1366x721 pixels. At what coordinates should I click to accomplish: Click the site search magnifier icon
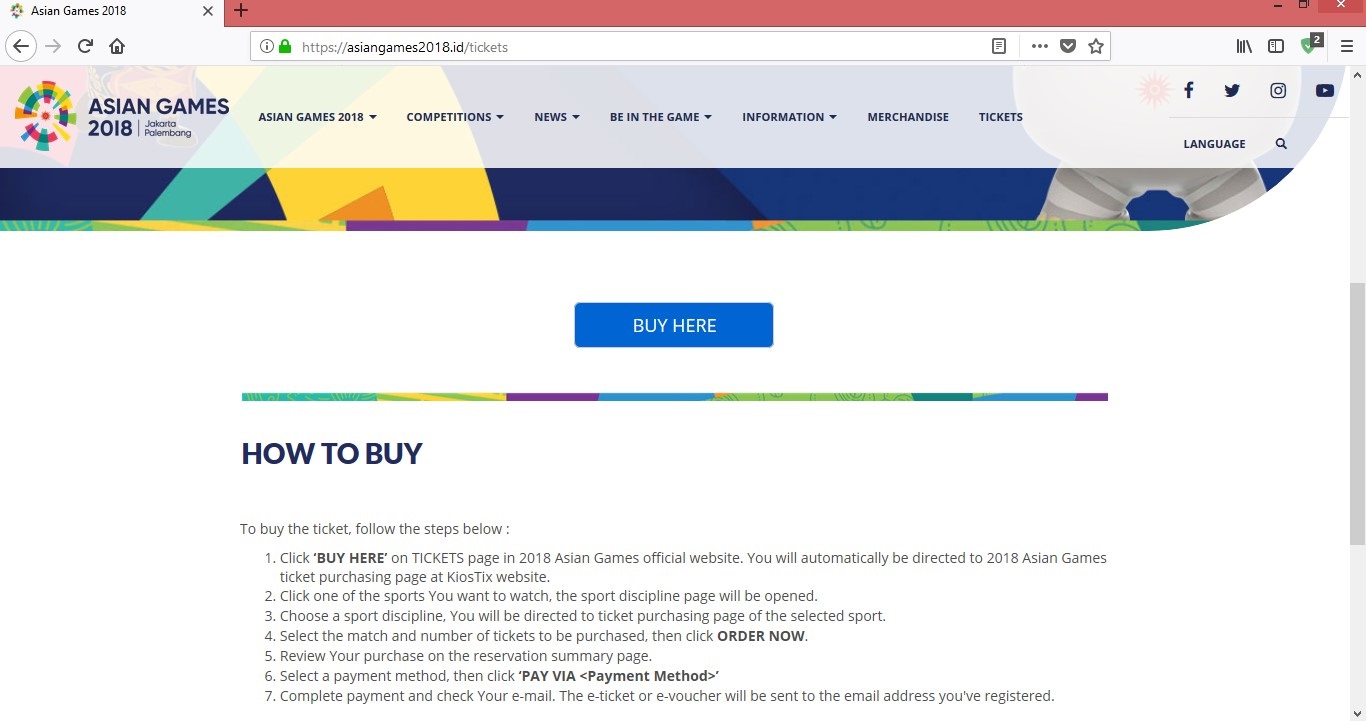(x=1281, y=144)
